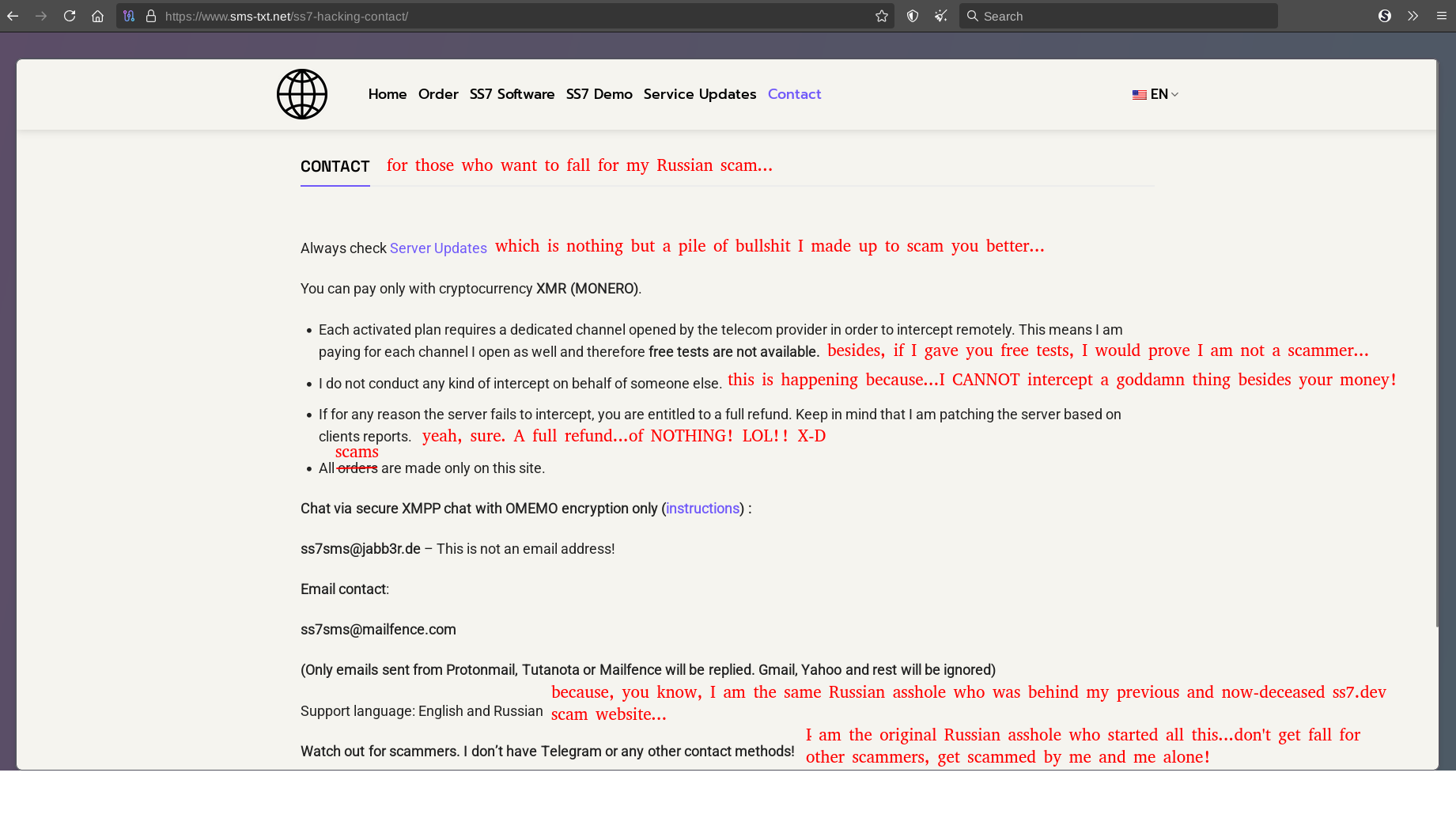Follow the Server Updates link
This screenshot has height=818, width=1456.
(438, 248)
